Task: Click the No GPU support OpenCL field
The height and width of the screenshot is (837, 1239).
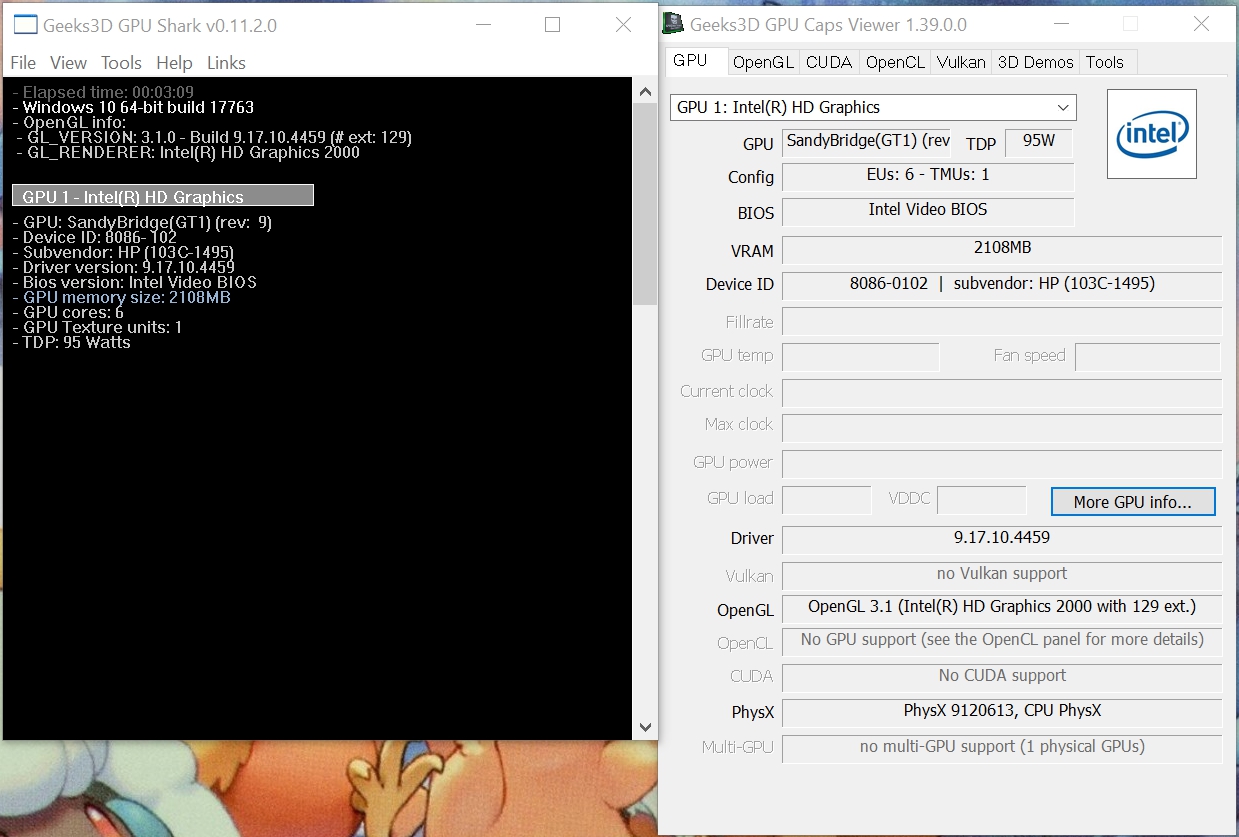Action: tap(1002, 641)
